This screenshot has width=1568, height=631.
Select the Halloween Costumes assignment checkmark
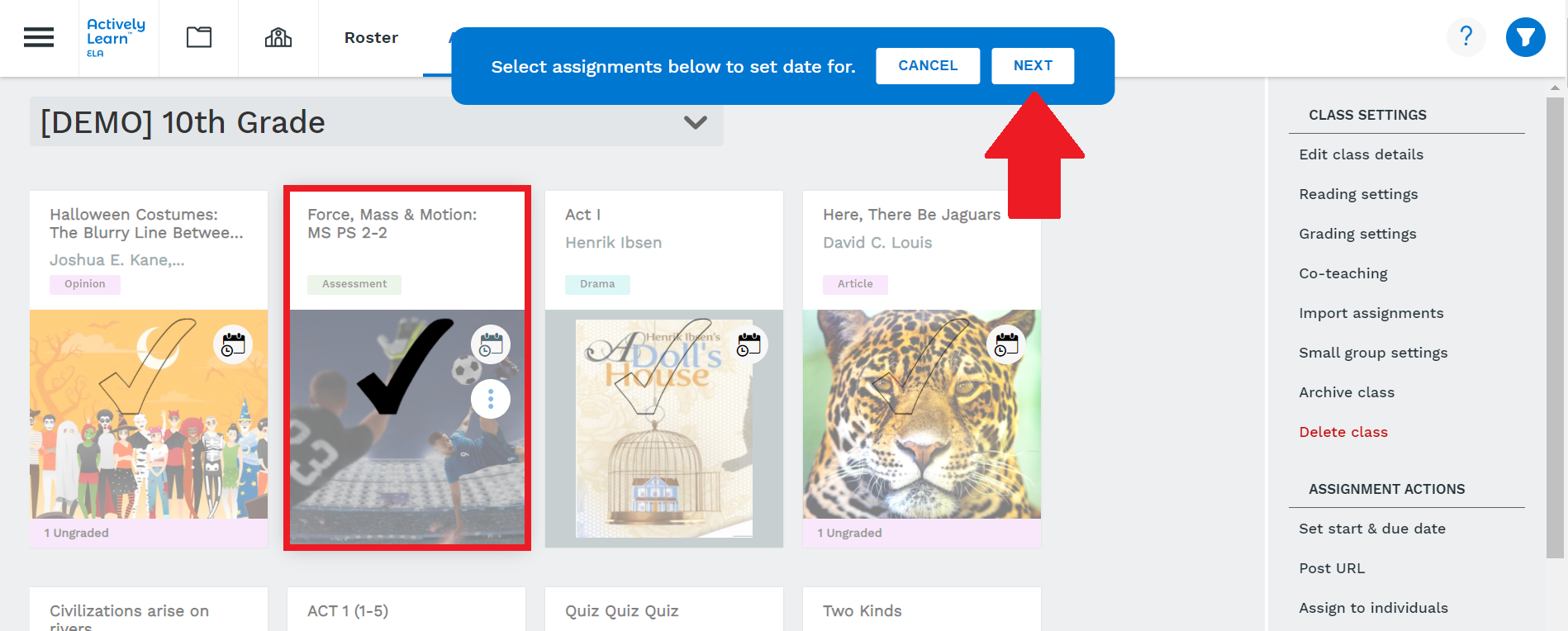149,368
